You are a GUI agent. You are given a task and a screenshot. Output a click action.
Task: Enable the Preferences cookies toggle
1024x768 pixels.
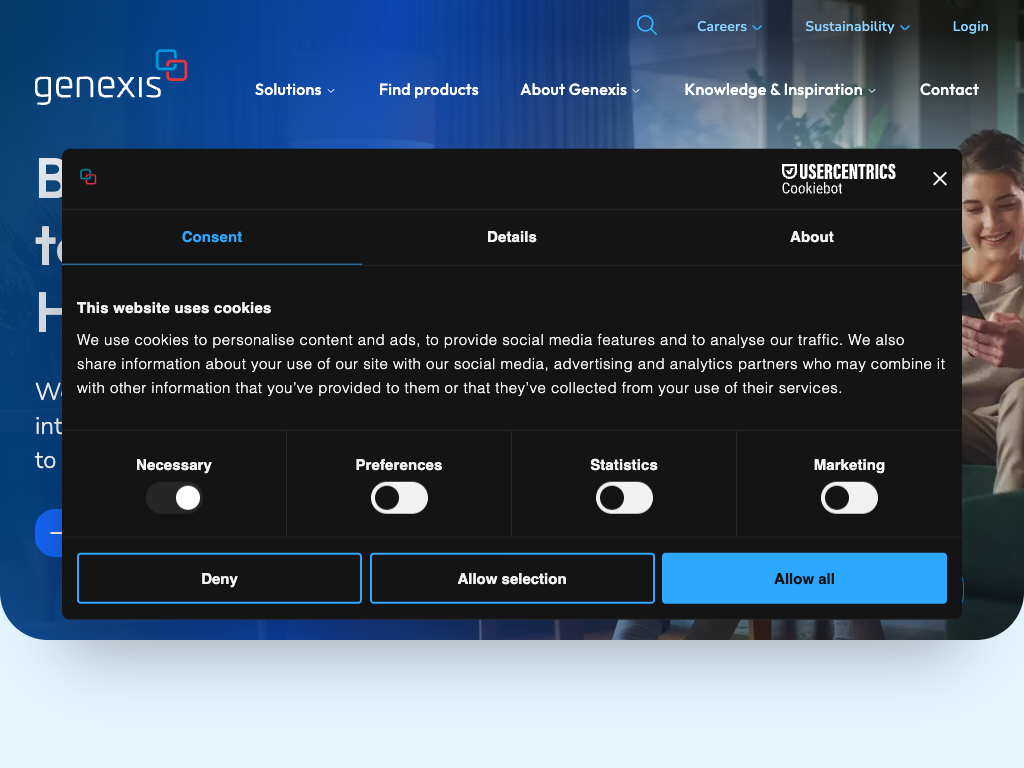pyautogui.click(x=399, y=498)
